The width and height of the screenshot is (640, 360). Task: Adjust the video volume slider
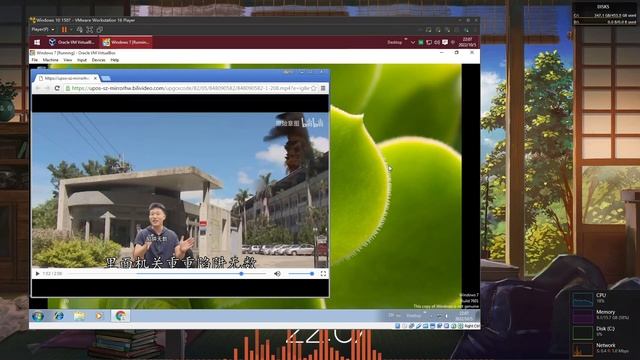point(301,274)
